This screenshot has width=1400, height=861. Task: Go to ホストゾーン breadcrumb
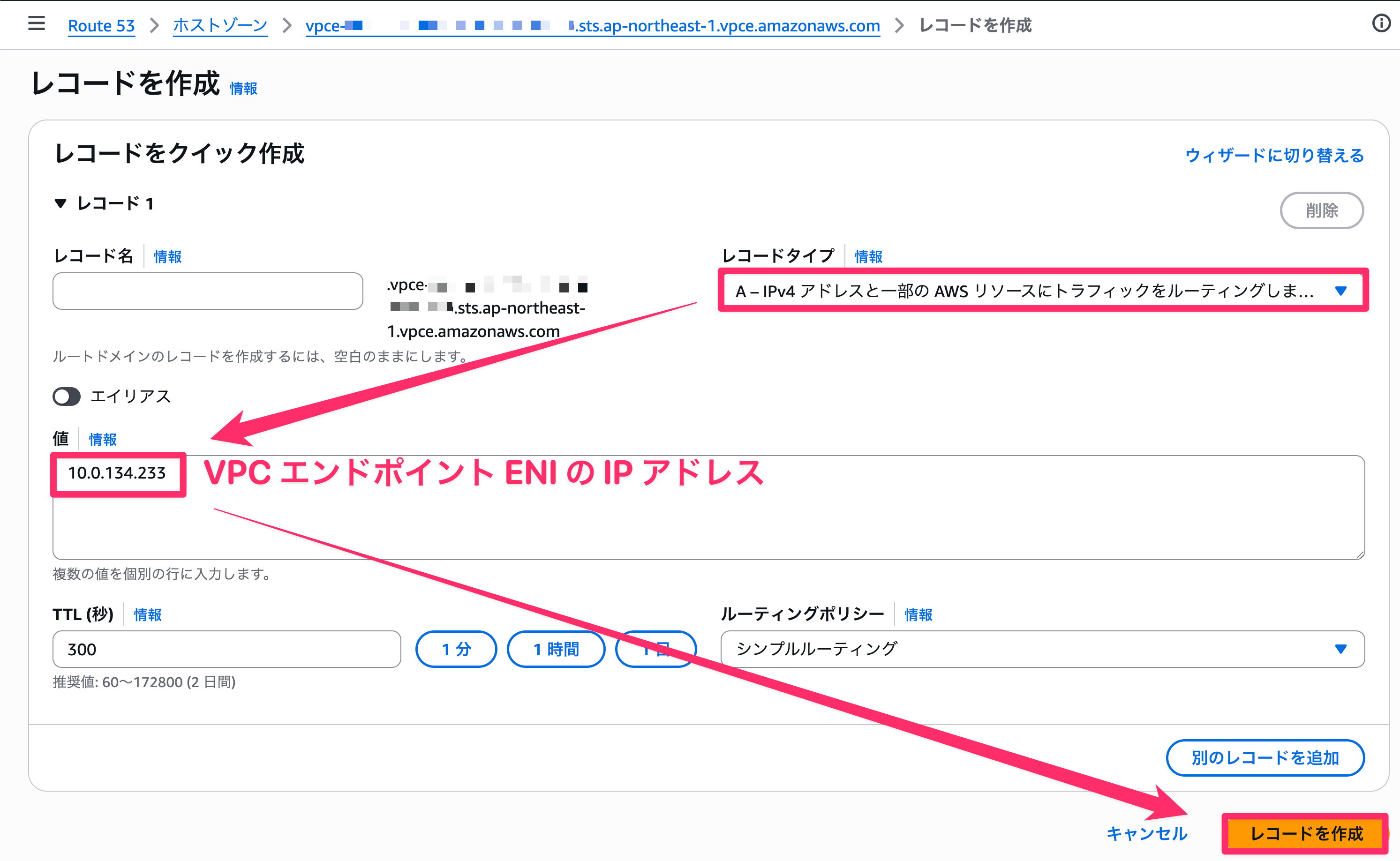click(x=220, y=26)
